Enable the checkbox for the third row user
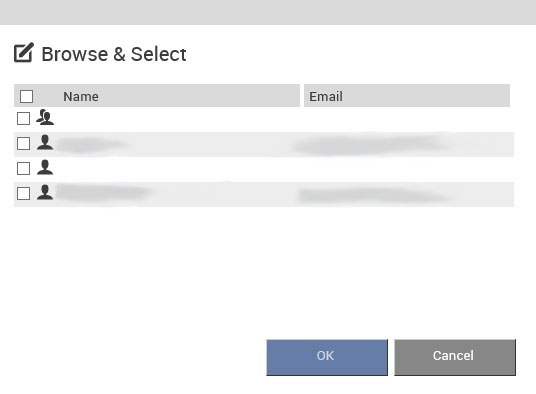This screenshot has height=394, width=536. [x=23, y=168]
